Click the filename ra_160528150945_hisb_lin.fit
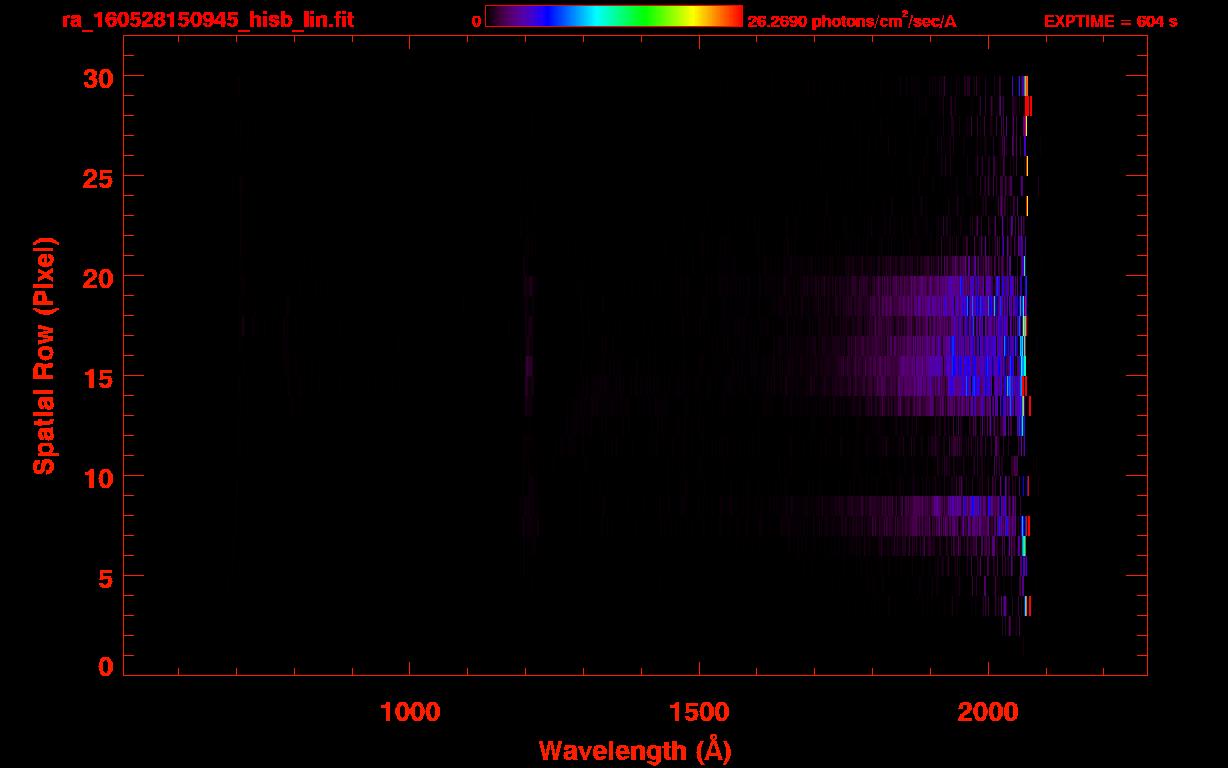 [x=207, y=20]
